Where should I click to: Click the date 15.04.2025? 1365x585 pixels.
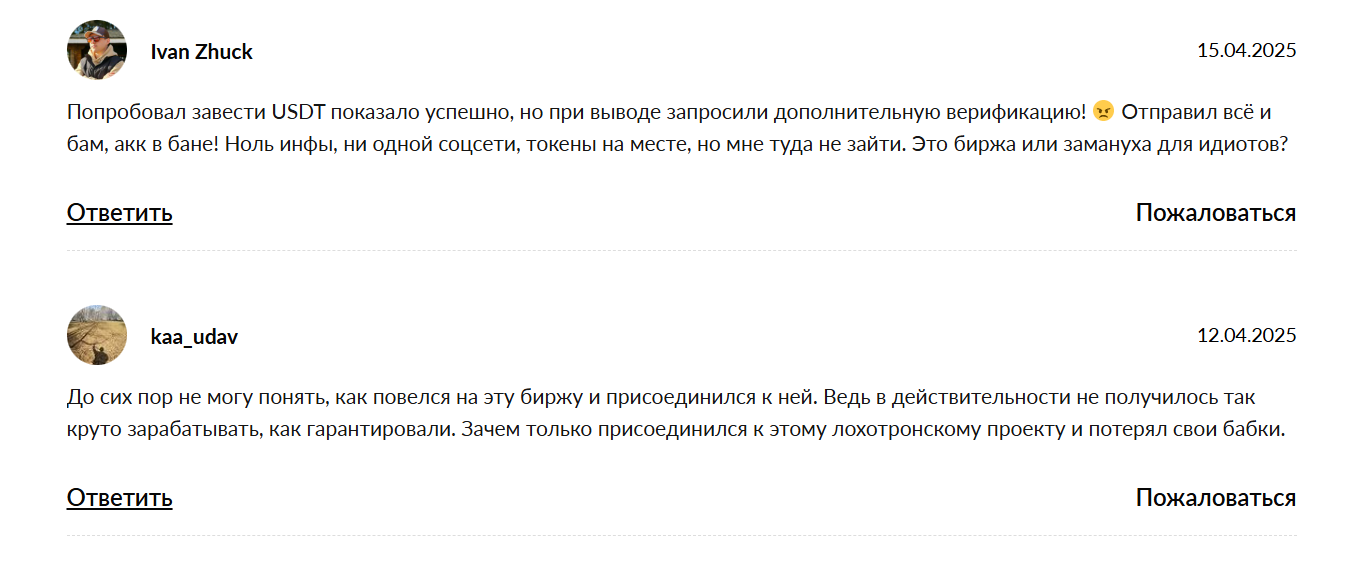pos(1246,50)
